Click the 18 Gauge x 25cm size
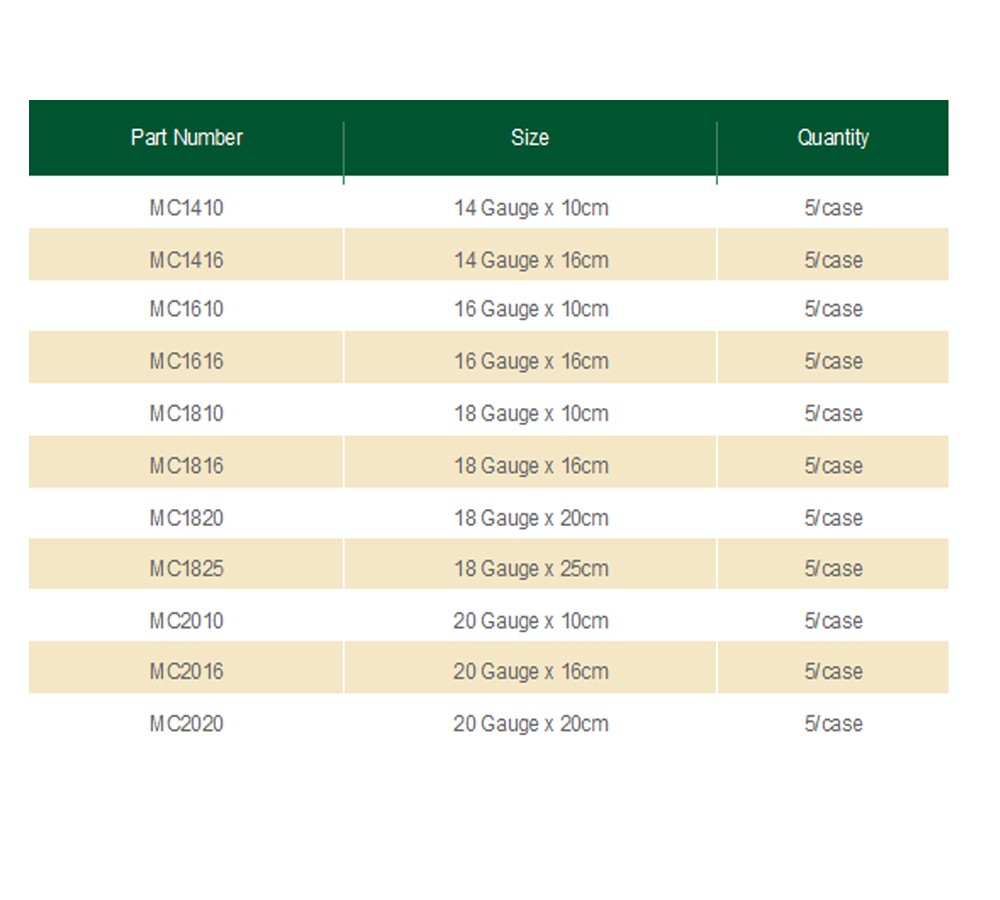This screenshot has width=1000, height=900. pos(531,569)
